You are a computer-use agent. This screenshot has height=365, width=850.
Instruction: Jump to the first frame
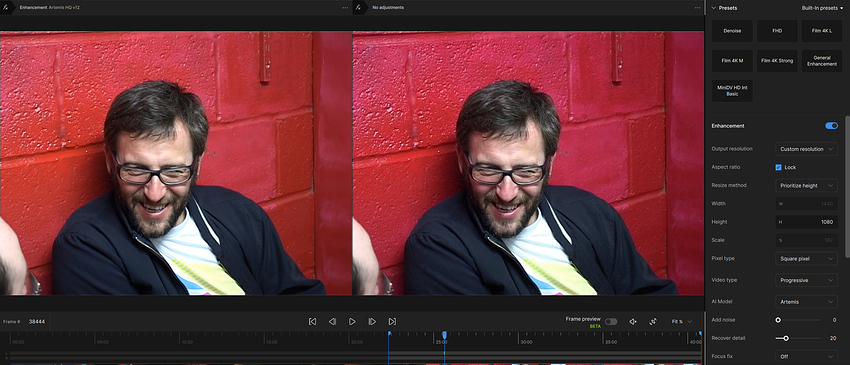click(x=312, y=322)
